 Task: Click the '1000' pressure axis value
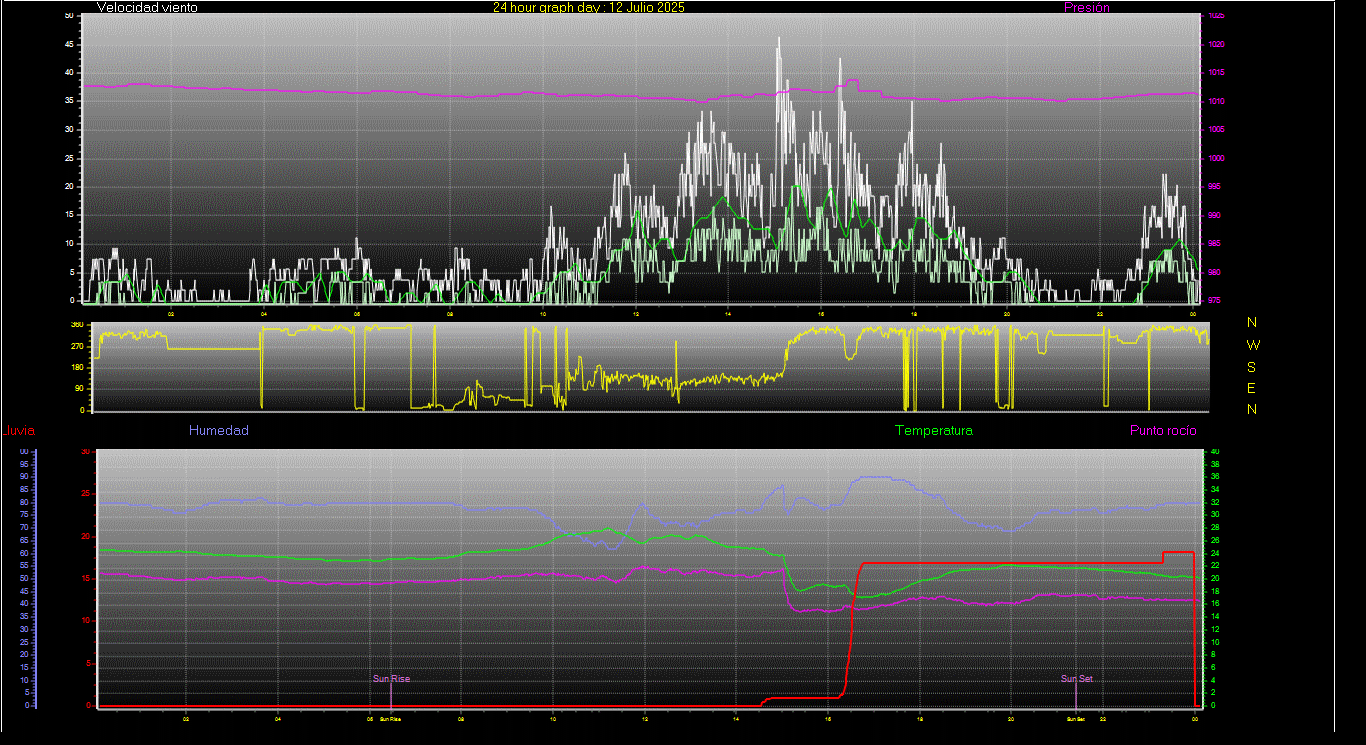(x=1216, y=159)
